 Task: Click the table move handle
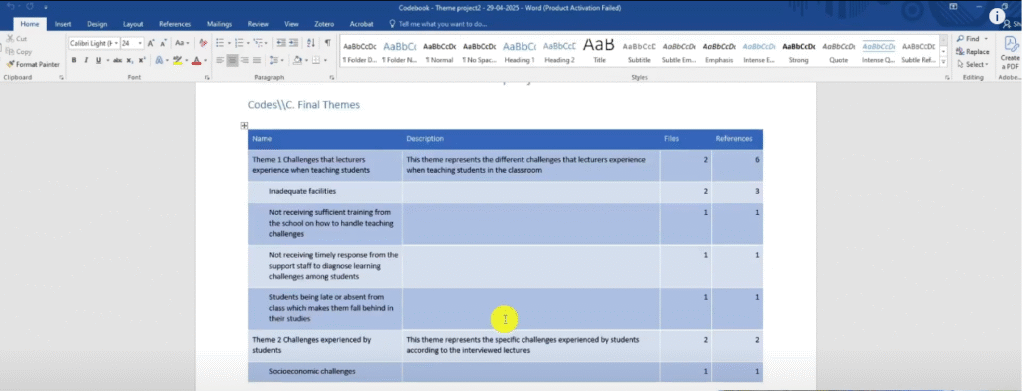pos(244,125)
